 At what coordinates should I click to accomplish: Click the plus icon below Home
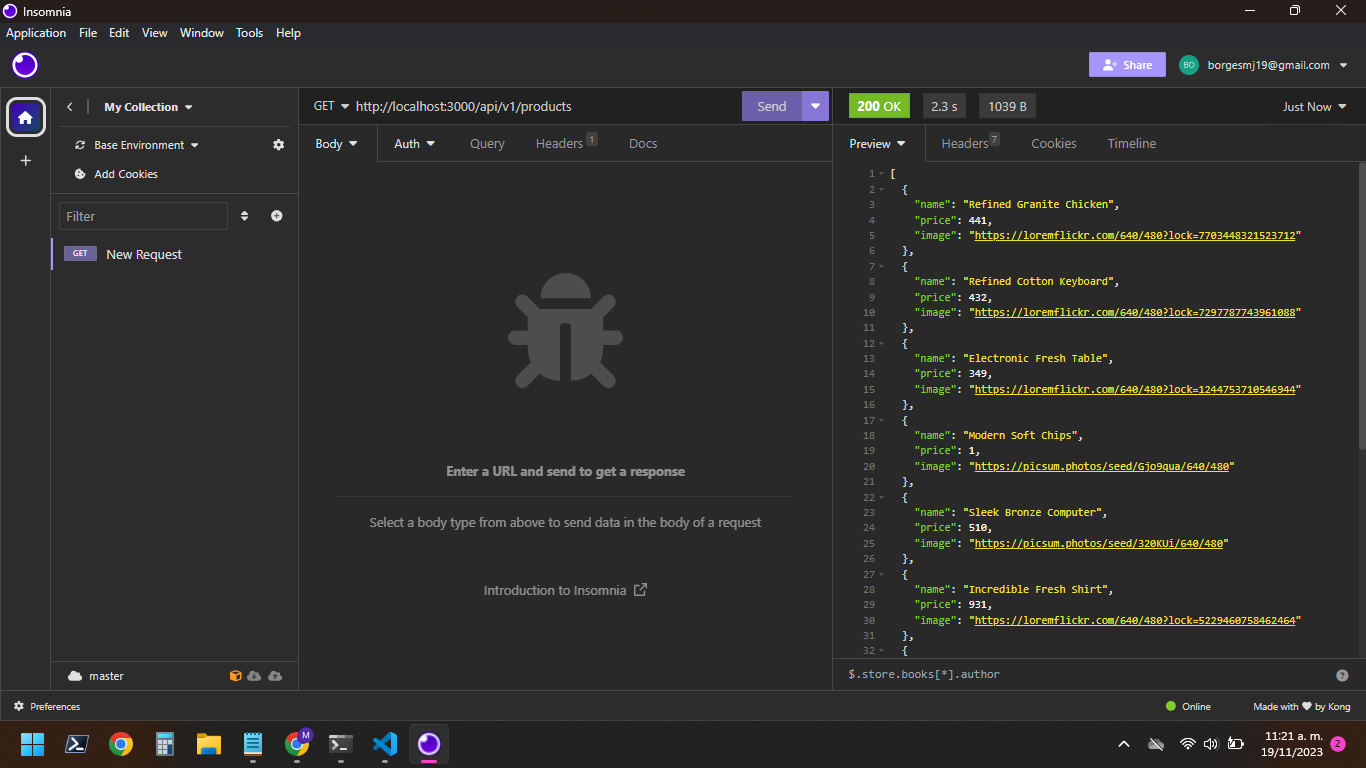26,161
